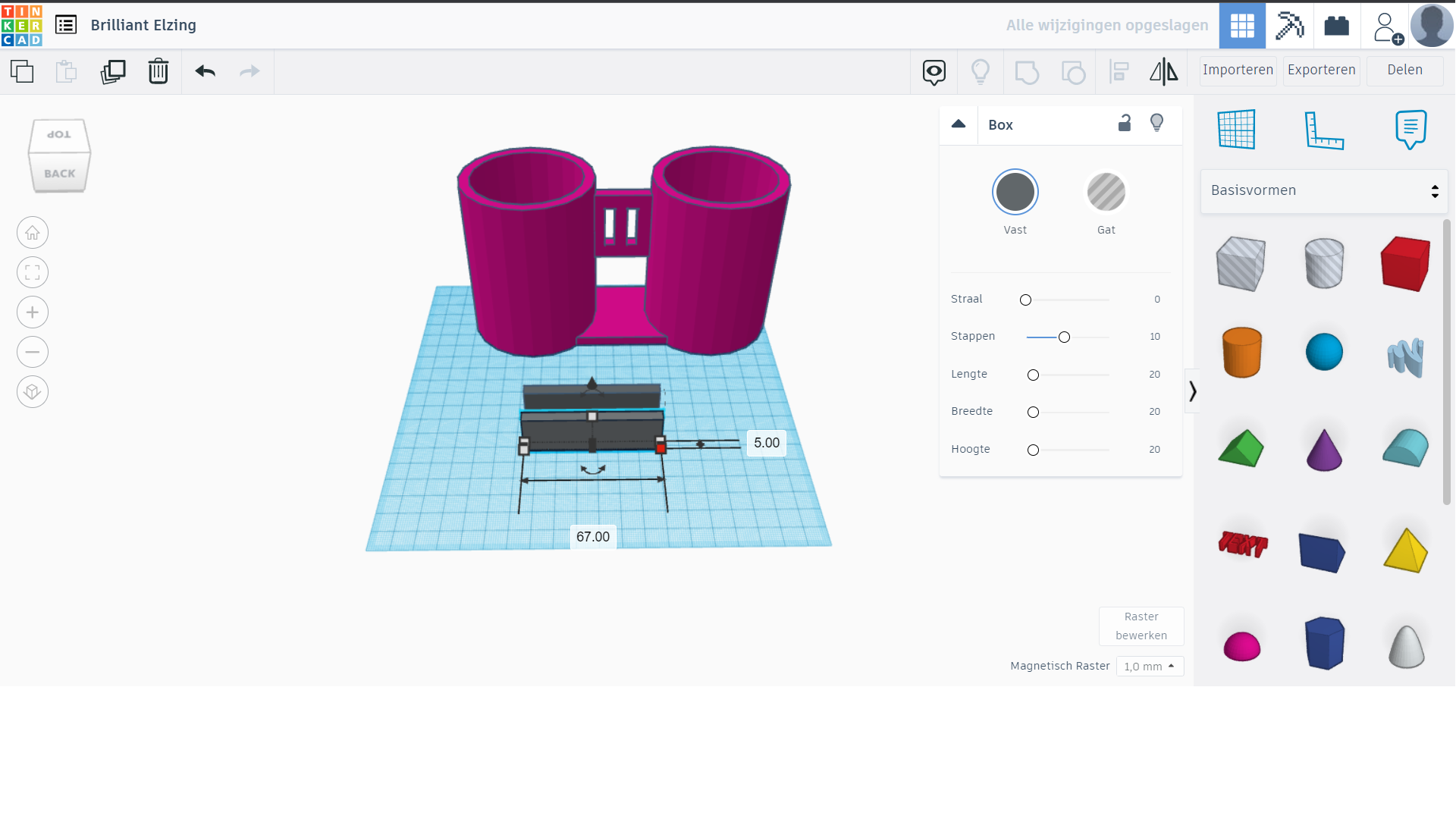Viewport: 1456px width, 819px height.
Task: Toggle the Box shape visibility lightbulb
Action: [x=1156, y=123]
